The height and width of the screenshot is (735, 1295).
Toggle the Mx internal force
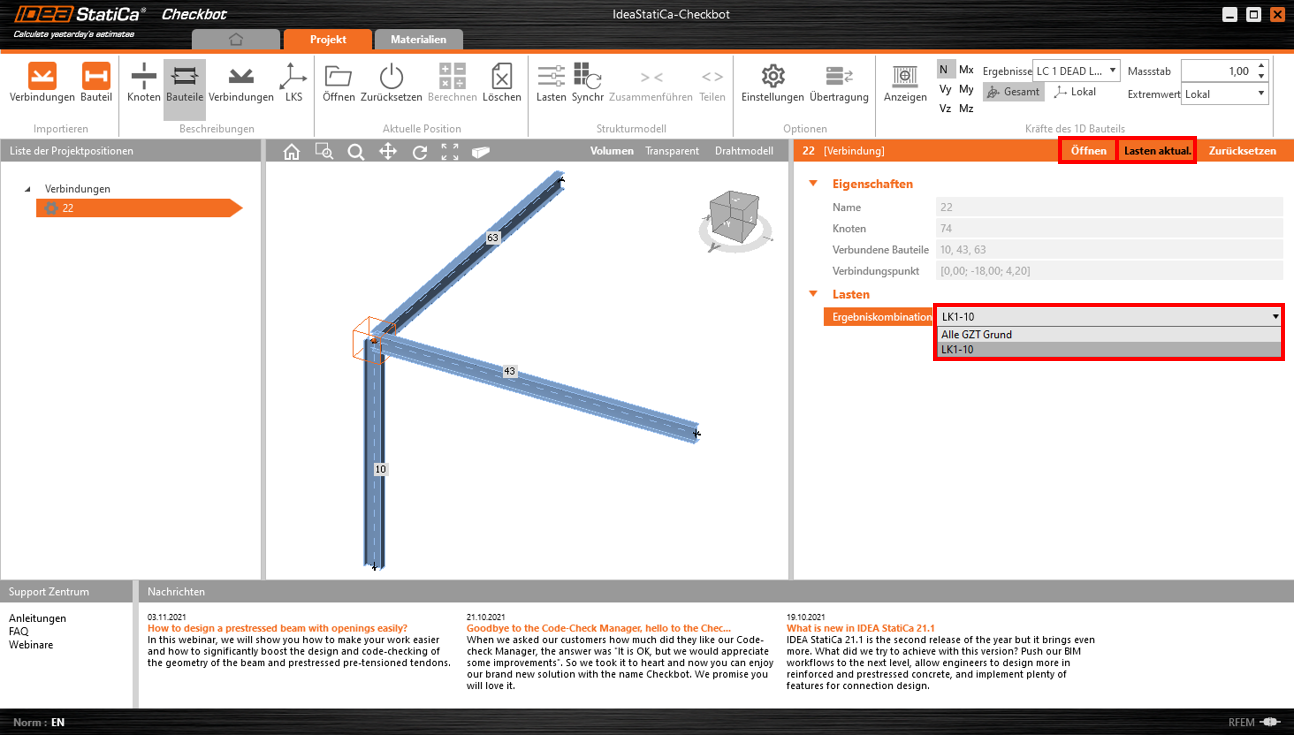(966, 70)
